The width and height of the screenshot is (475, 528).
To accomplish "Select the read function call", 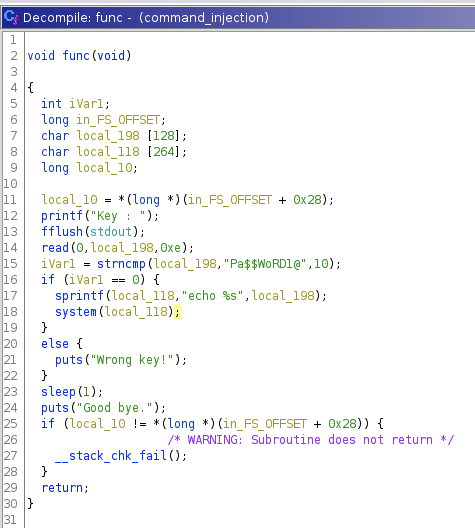I will pos(55,248).
